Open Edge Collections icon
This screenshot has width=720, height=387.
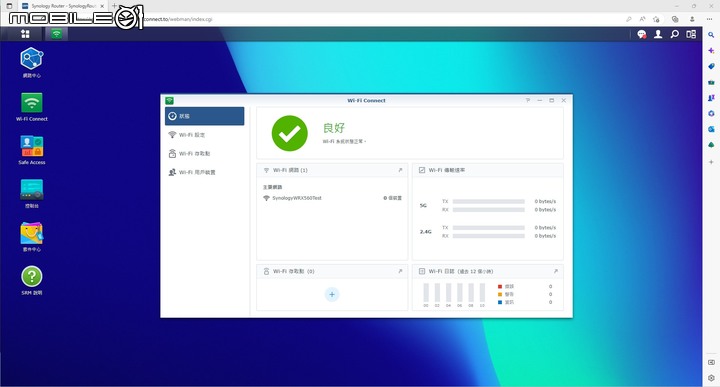(675, 19)
